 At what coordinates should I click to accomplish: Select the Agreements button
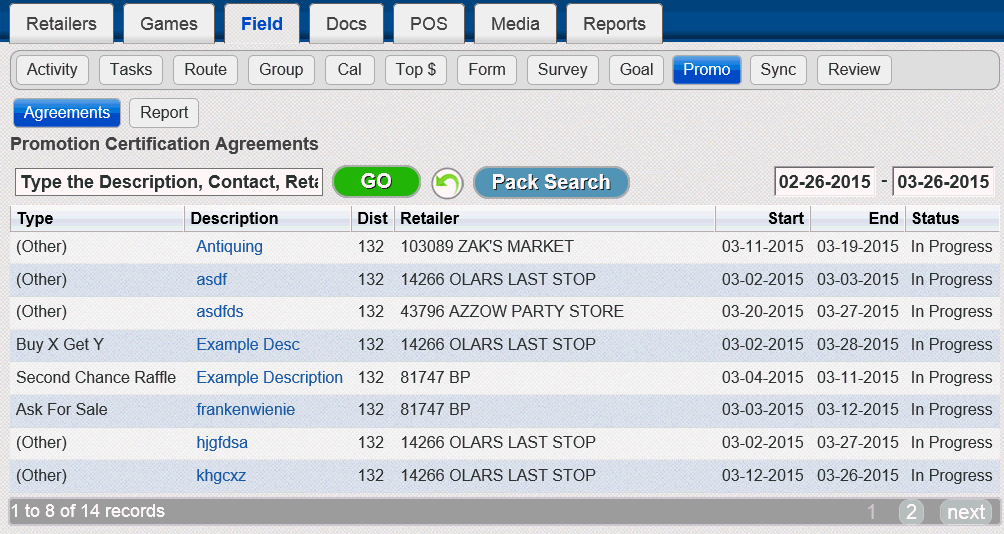(67, 113)
